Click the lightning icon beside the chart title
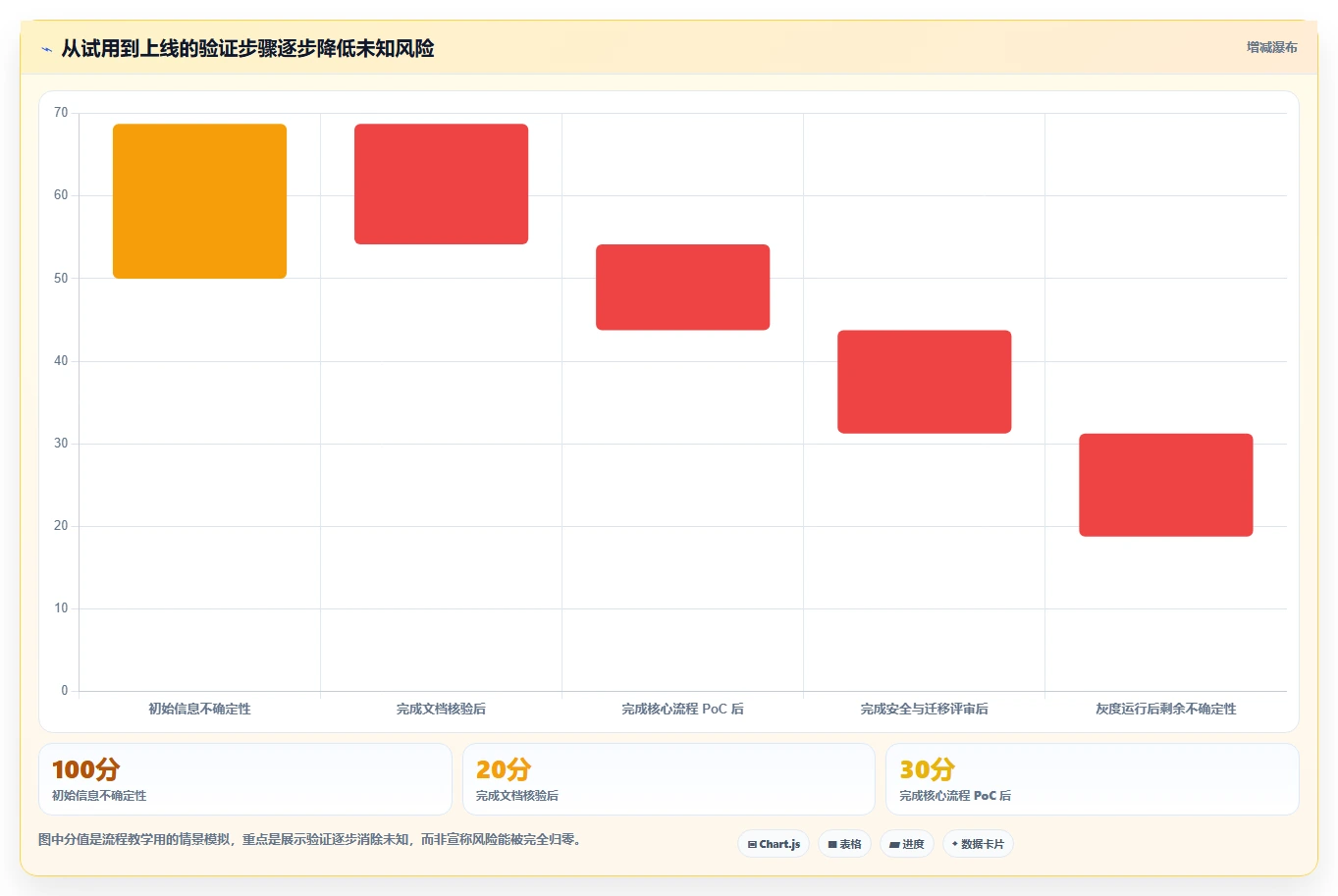Screen dimensions: 1338x896 coord(47,49)
